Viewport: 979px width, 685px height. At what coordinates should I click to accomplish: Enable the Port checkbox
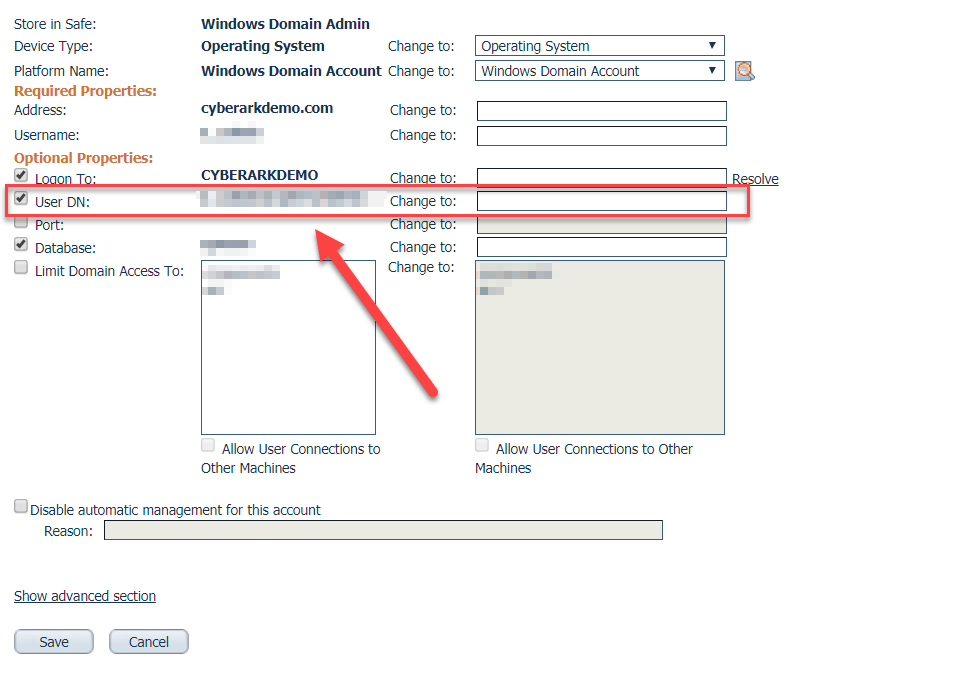point(21,222)
